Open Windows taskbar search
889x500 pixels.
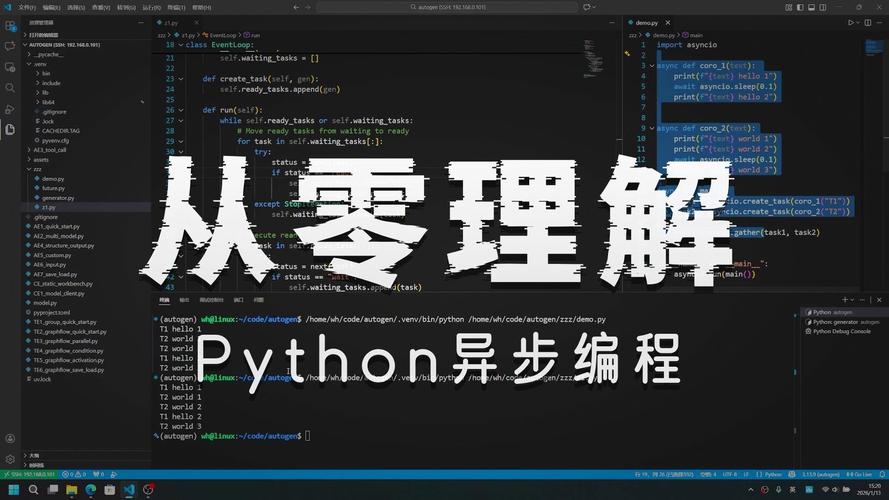coord(33,489)
